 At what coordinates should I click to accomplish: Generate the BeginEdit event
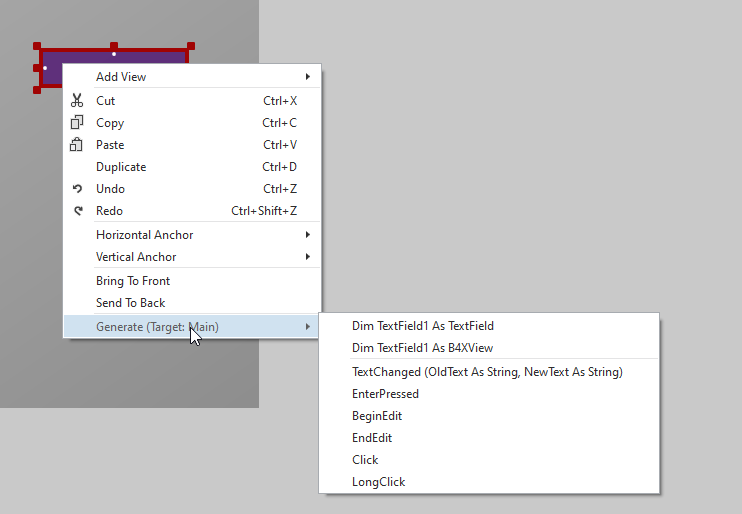[377, 416]
